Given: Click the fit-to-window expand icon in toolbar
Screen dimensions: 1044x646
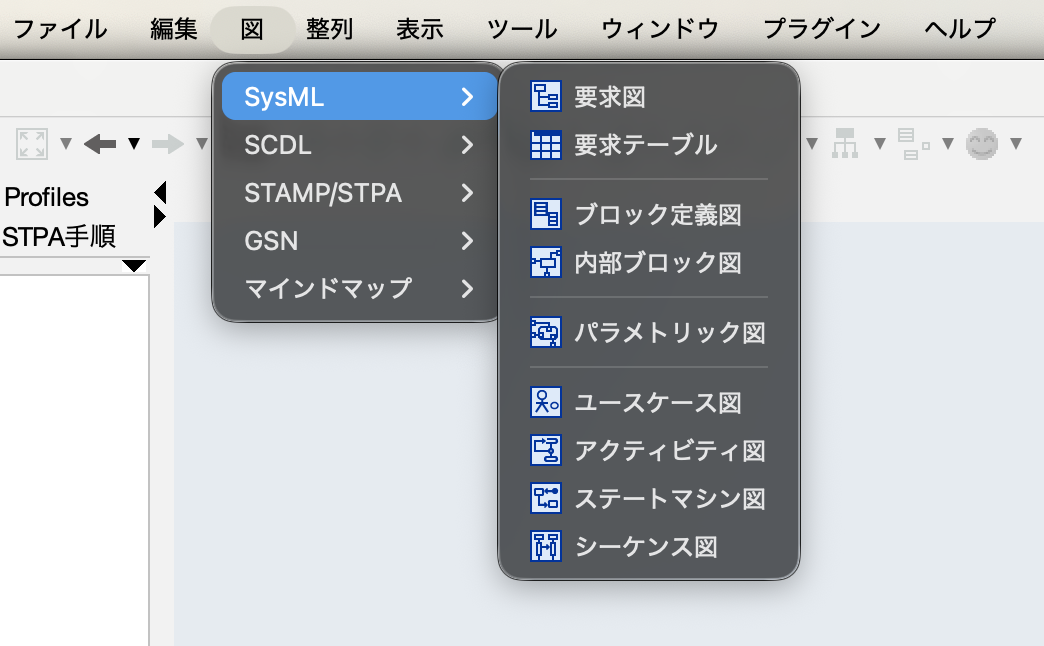Looking at the screenshot, I should pos(32,144).
